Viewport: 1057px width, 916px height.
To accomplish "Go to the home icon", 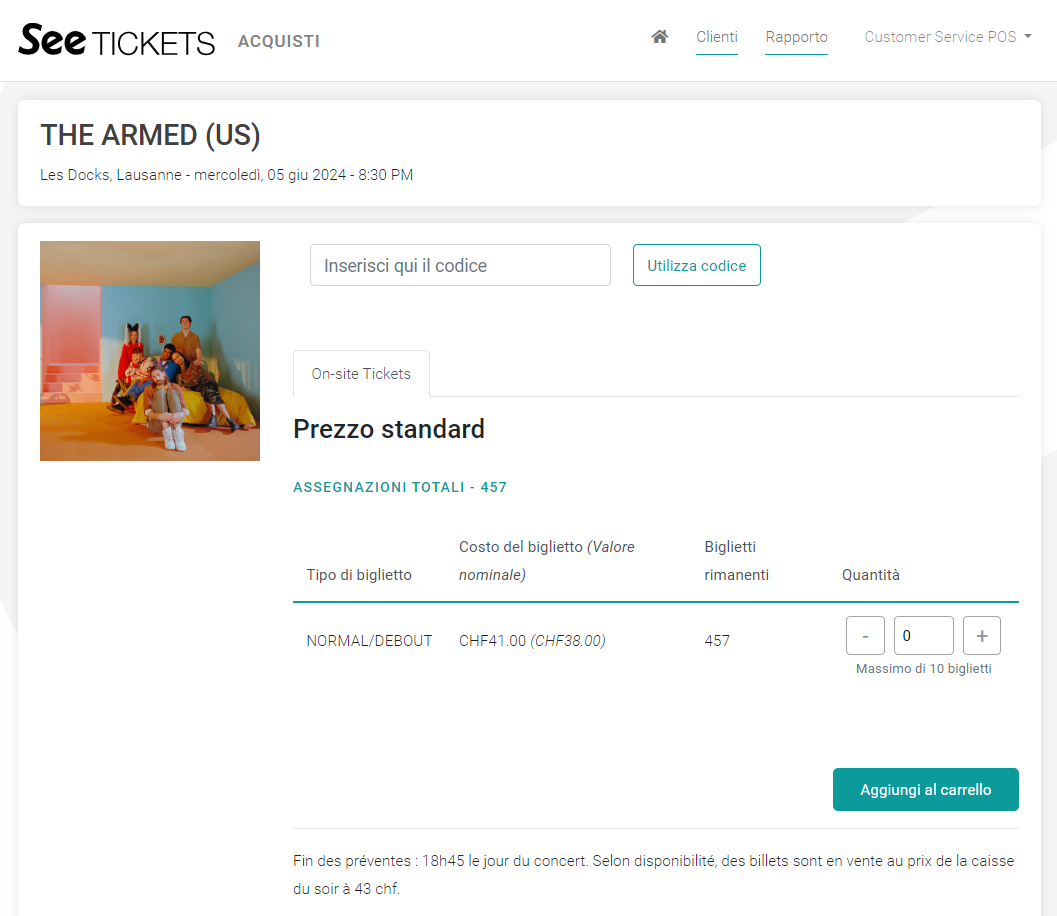I will point(659,37).
